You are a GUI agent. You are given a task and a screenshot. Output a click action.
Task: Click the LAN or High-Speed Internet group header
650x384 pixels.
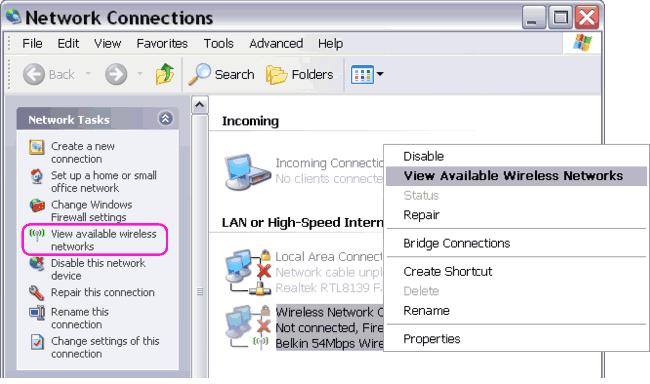pos(302,223)
